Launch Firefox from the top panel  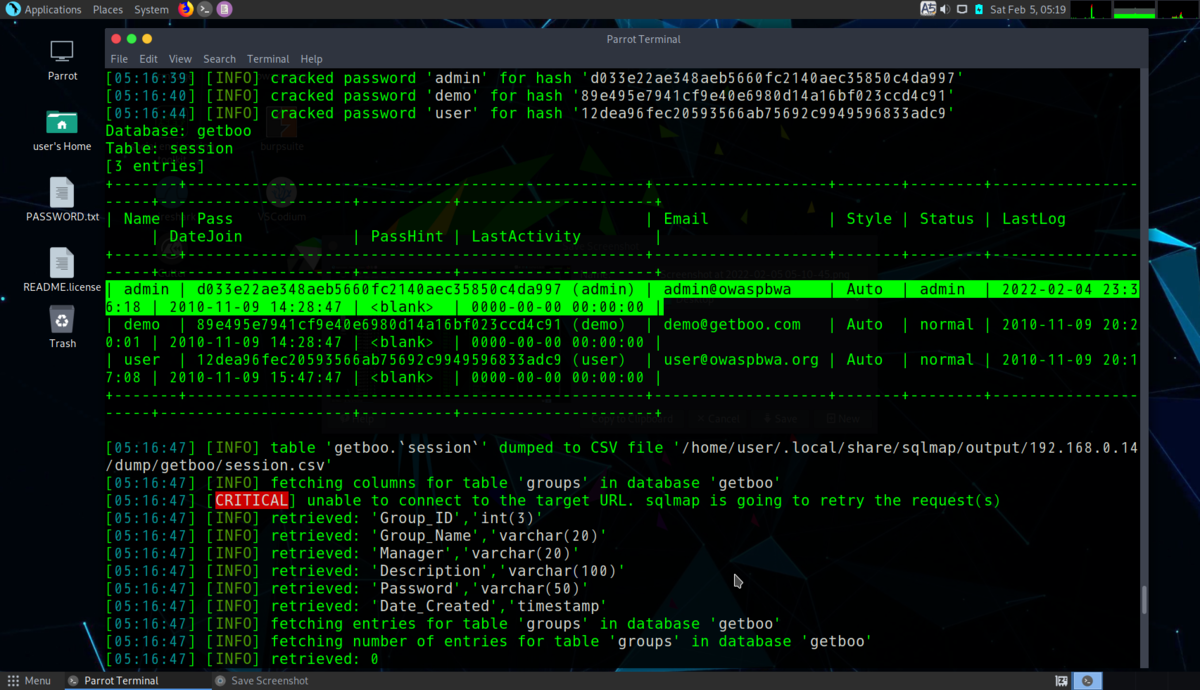point(186,9)
